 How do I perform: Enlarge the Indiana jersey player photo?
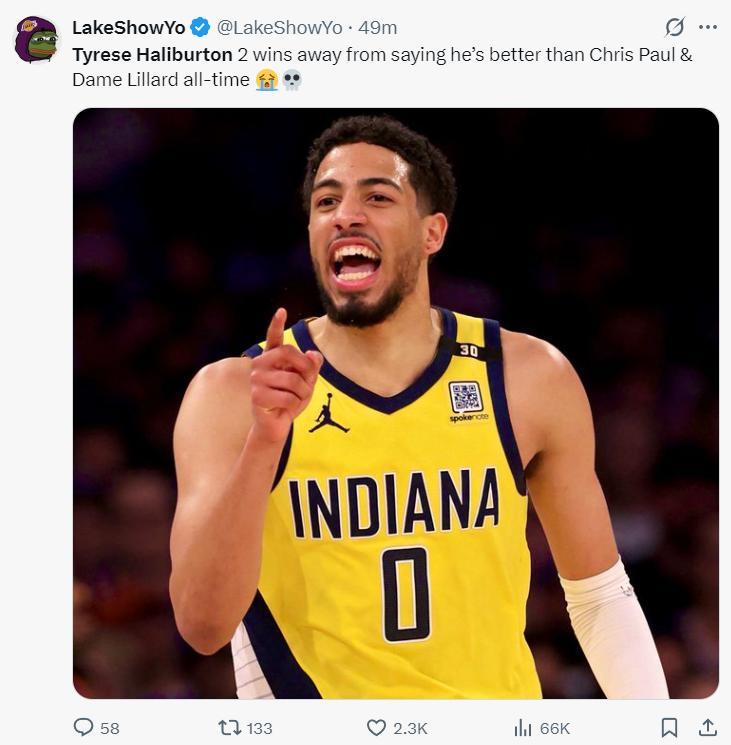[x=396, y=403]
